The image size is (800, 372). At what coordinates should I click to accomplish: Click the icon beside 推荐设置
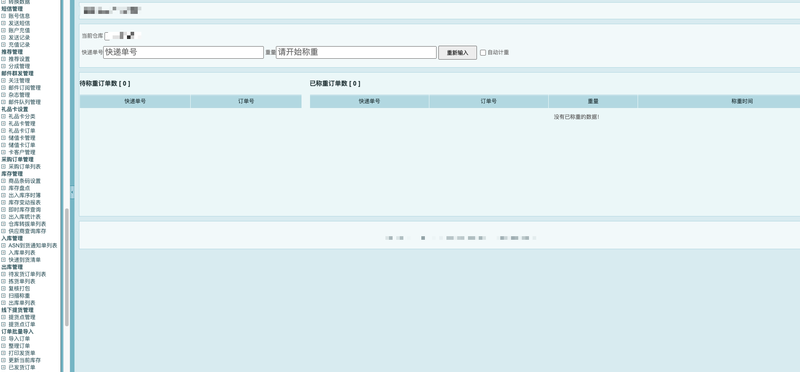tap(4, 59)
